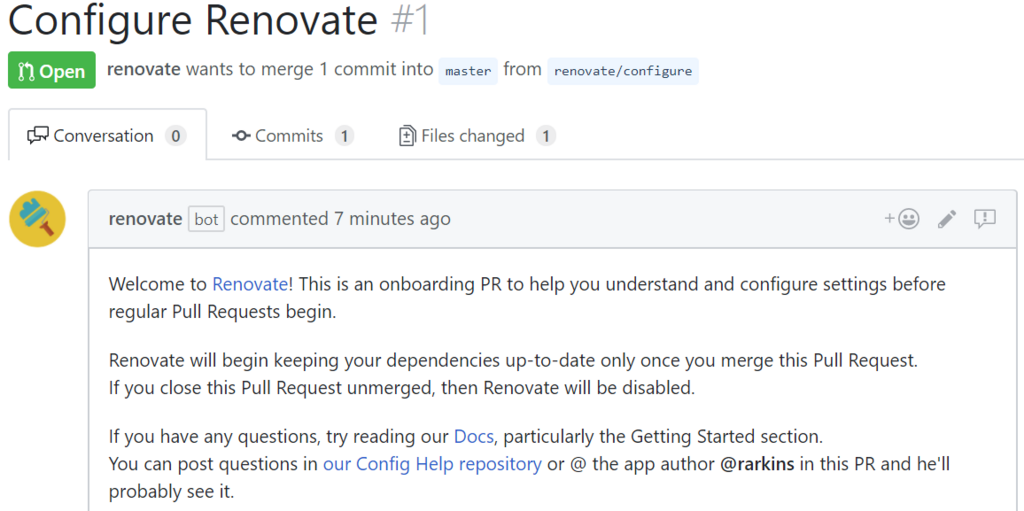
Task: Click the #1 pull request number
Action: [x=410, y=20]
